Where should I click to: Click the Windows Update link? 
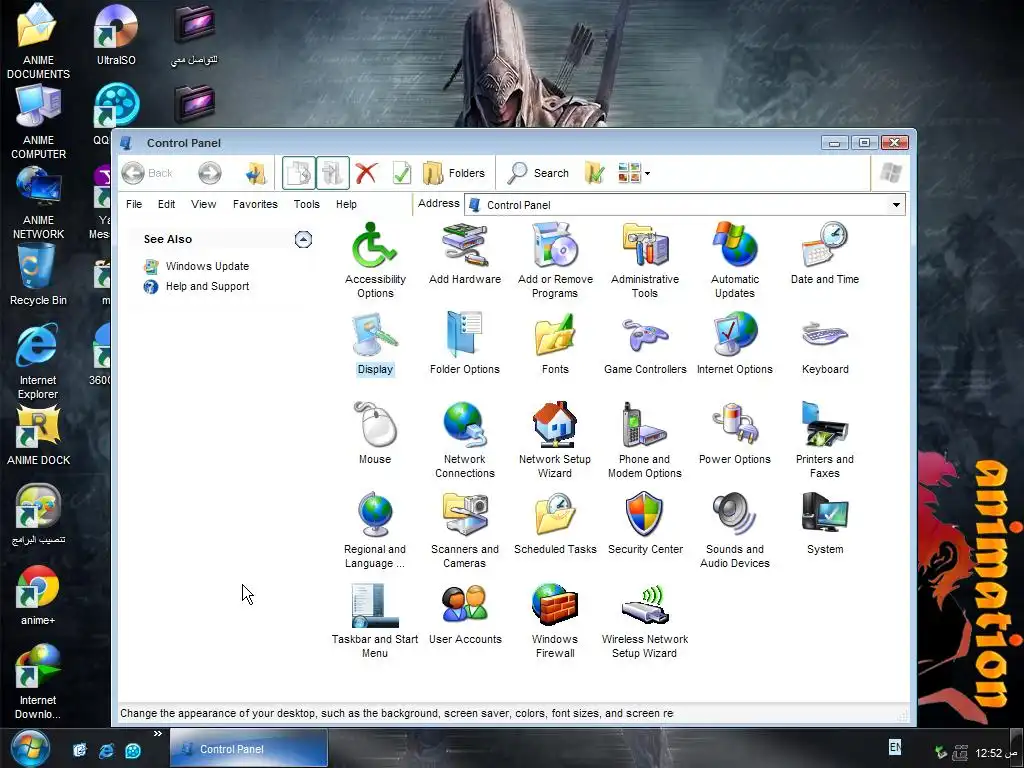tap(207, 266)
